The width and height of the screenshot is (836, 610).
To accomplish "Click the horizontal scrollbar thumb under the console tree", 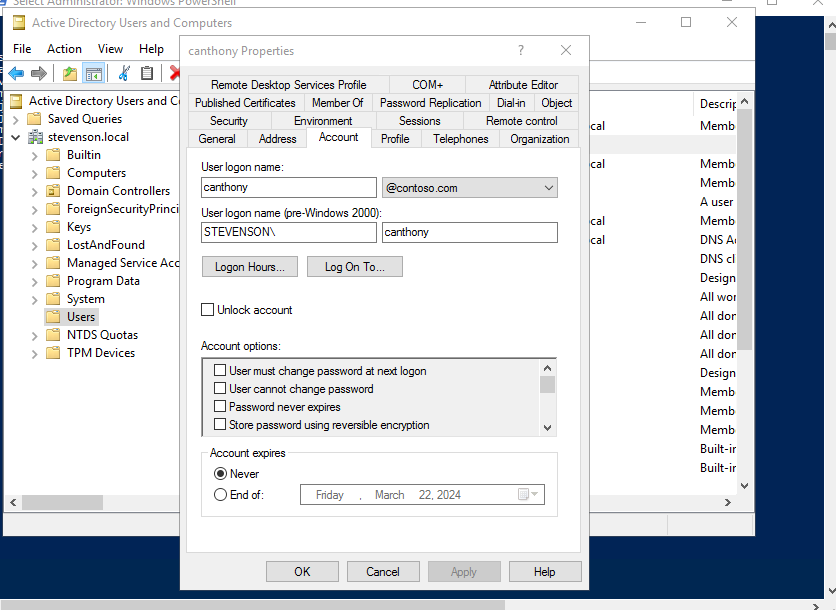I will point(62,502).
